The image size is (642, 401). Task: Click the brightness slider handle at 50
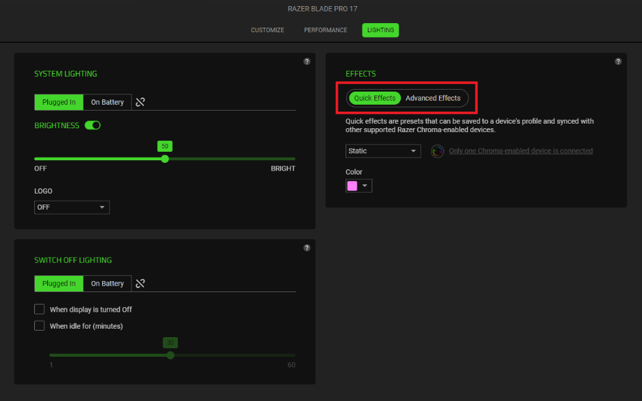[x=165, y=158]
